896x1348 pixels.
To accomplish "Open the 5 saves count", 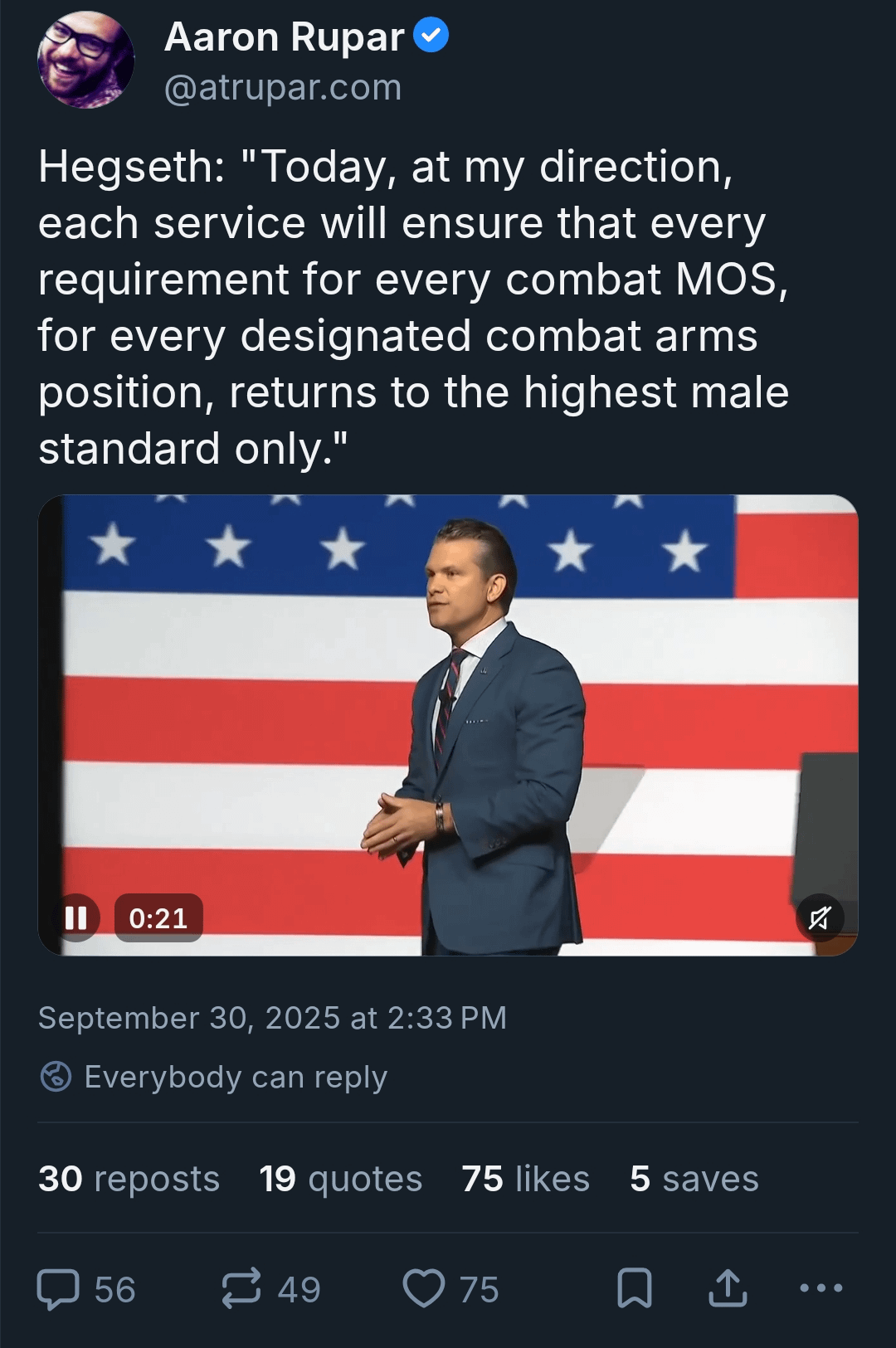I will pos(694,1179).
